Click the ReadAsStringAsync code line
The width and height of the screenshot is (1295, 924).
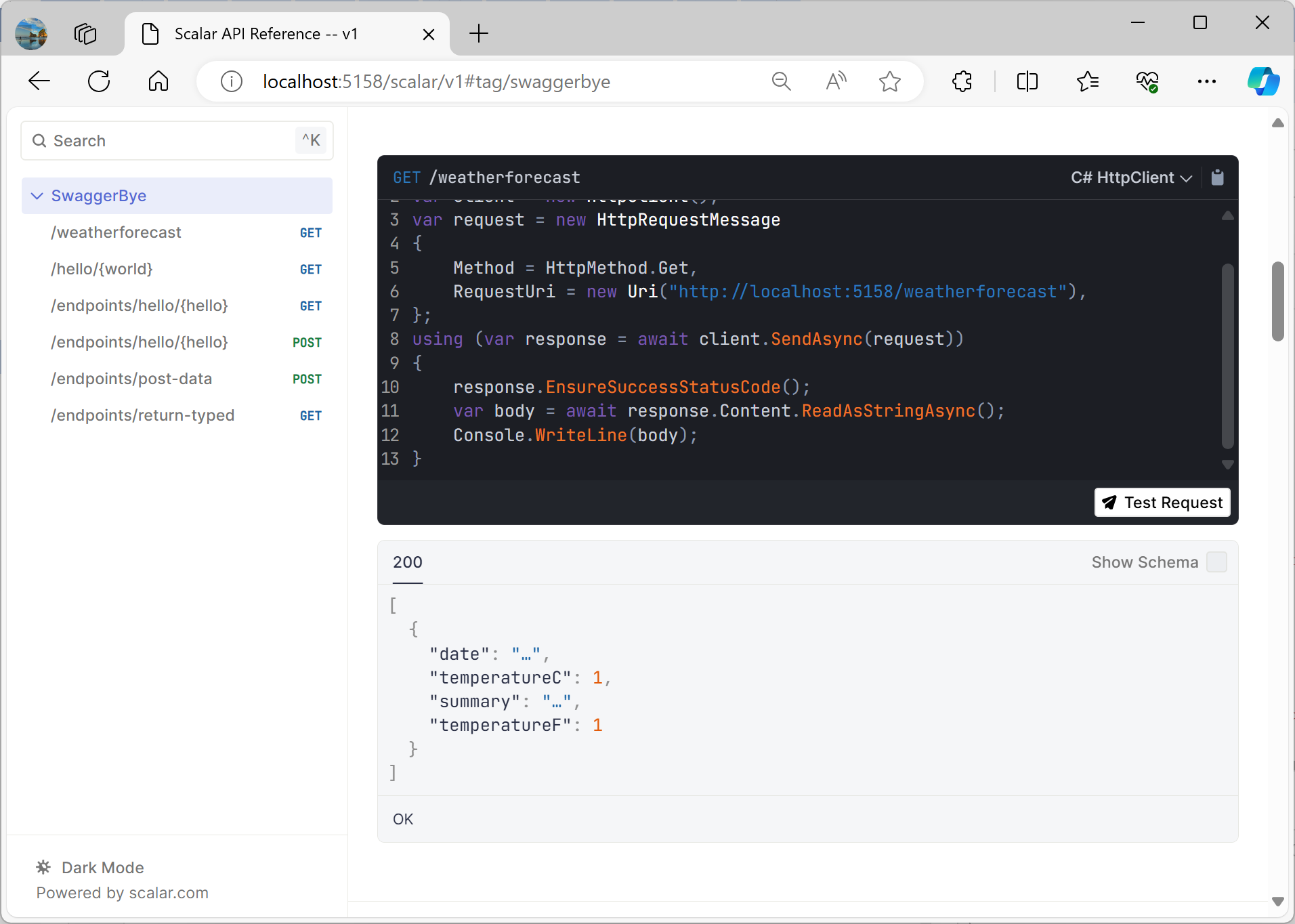pyautogui.click(x=729, y=411)
